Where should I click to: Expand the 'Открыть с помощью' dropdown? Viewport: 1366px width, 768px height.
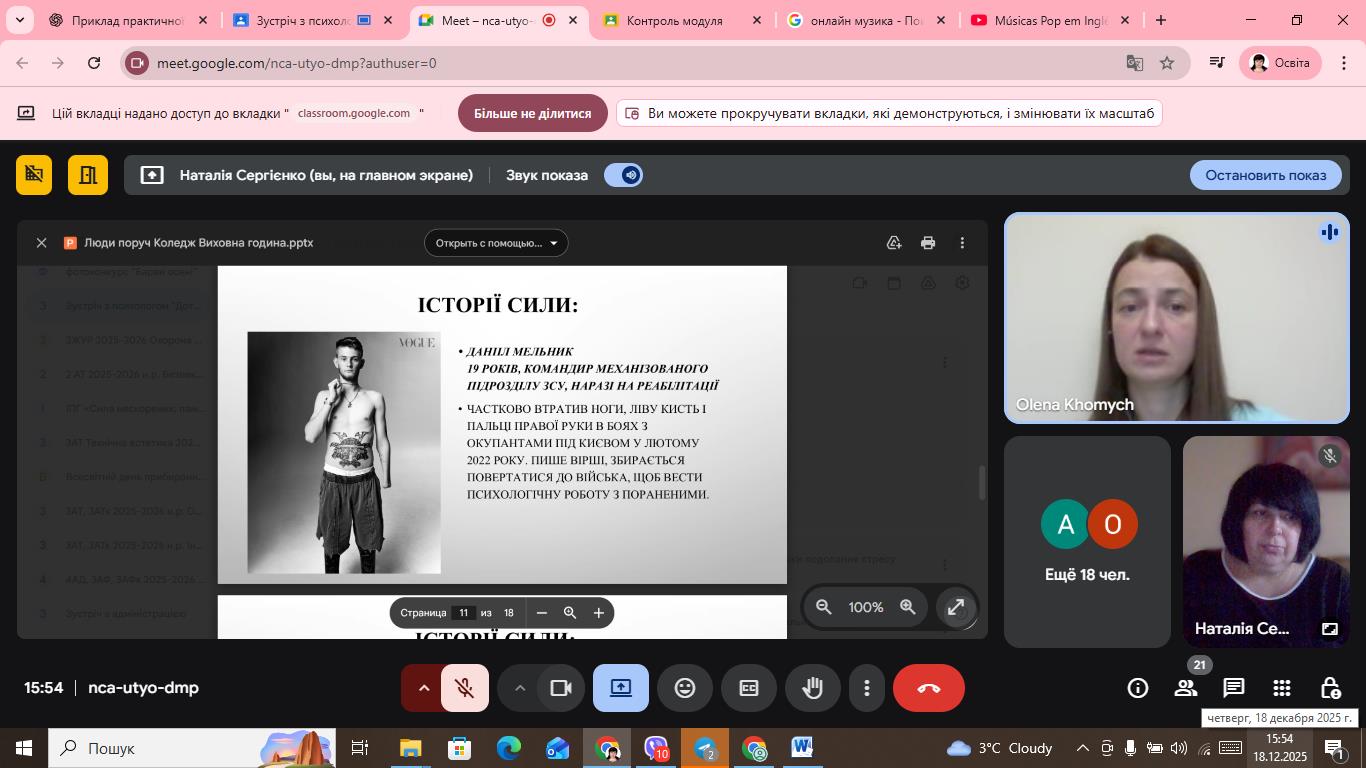click(496, 243)
